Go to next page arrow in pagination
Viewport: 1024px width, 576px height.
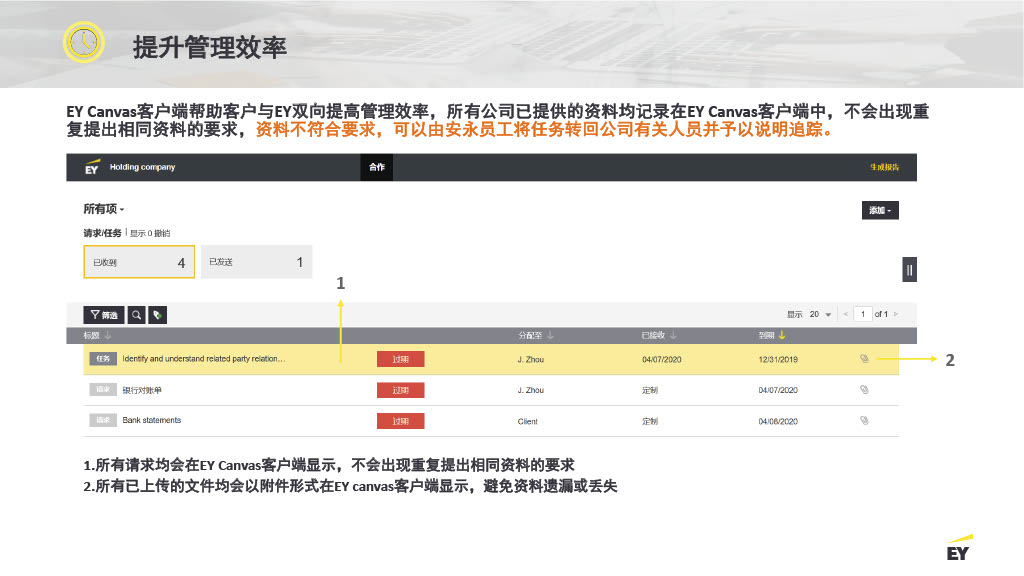click(896, 314)
